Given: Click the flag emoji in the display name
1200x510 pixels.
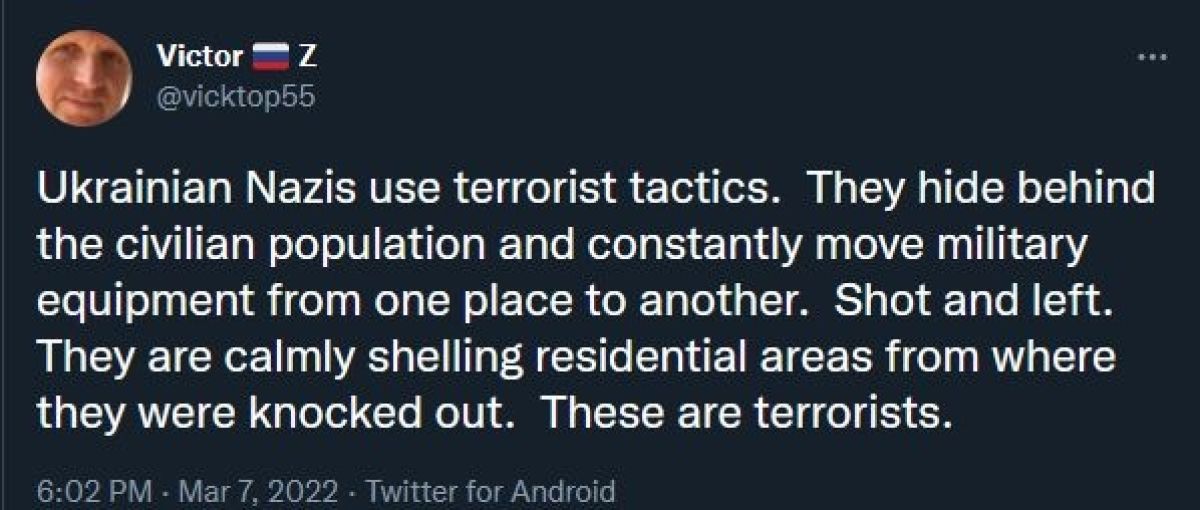Looking at the screenshot, I should click(x=267, y=57).
